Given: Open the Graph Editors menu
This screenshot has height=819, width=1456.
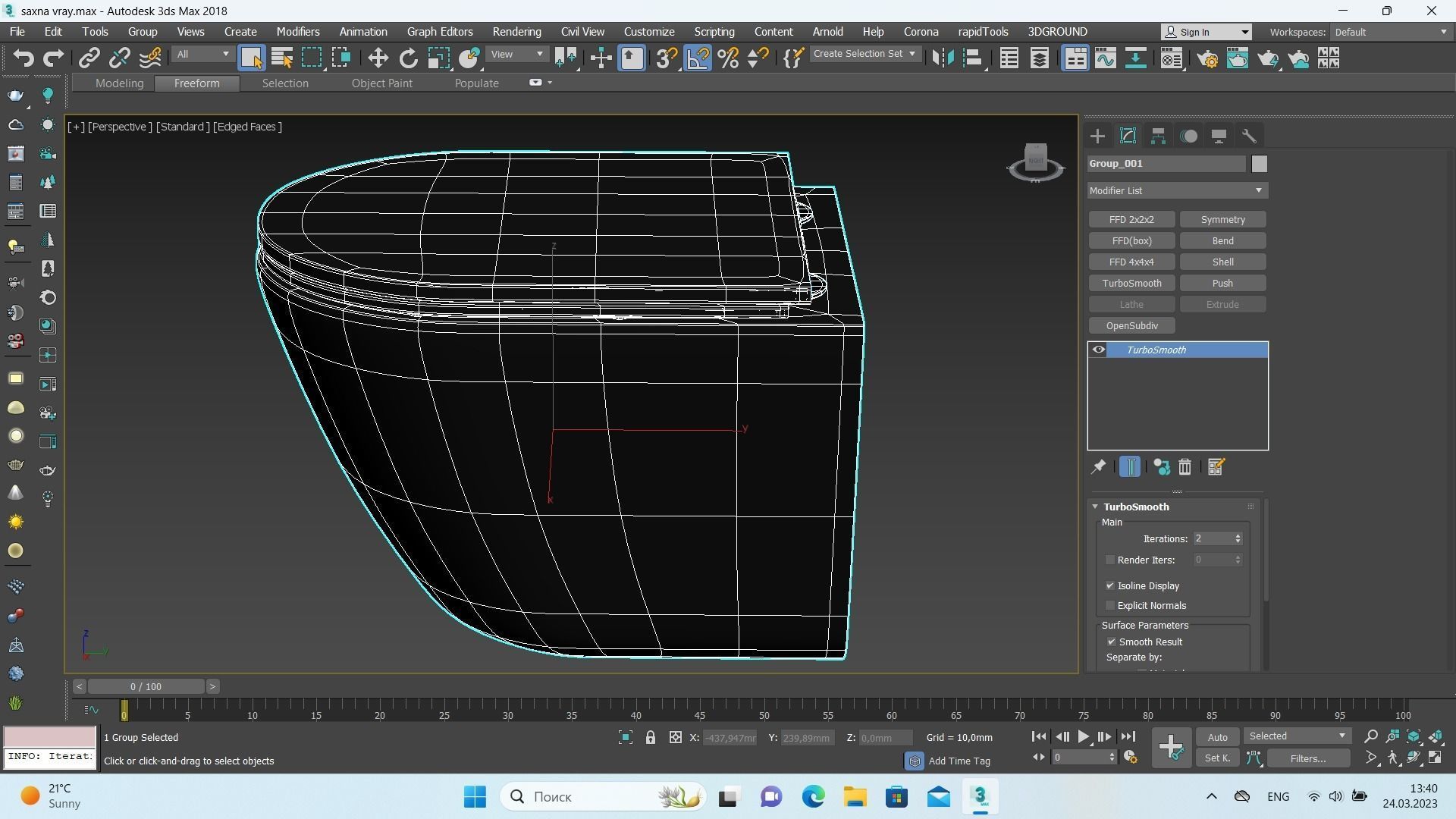Looking at the screenshot, I should click(440, 32).
